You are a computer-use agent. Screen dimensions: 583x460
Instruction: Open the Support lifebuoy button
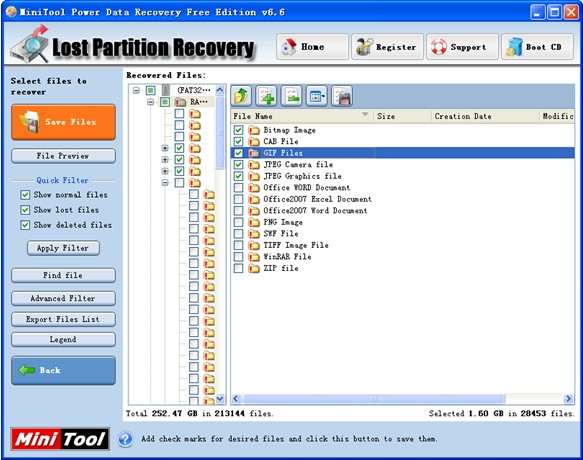coord(462,47)
